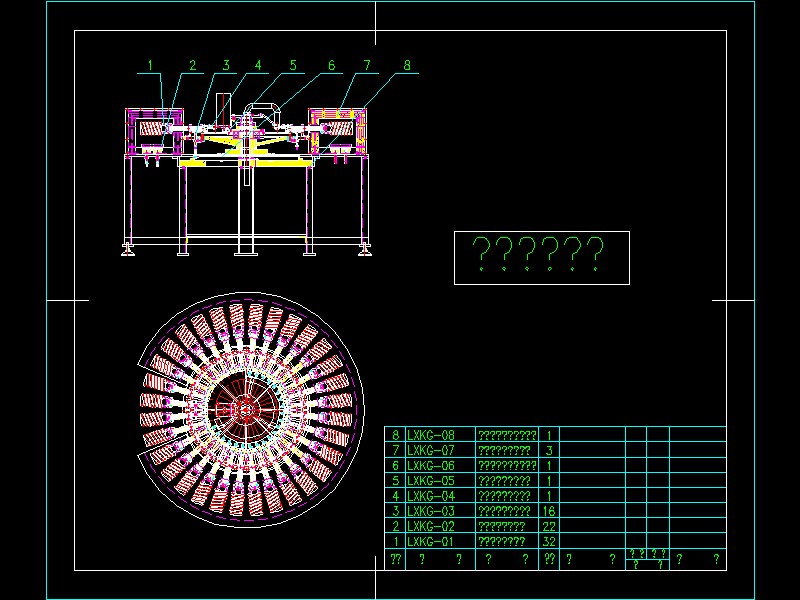
Task: Select part code LXKG-05 in the parts table
Action: (x=431, y=481)
